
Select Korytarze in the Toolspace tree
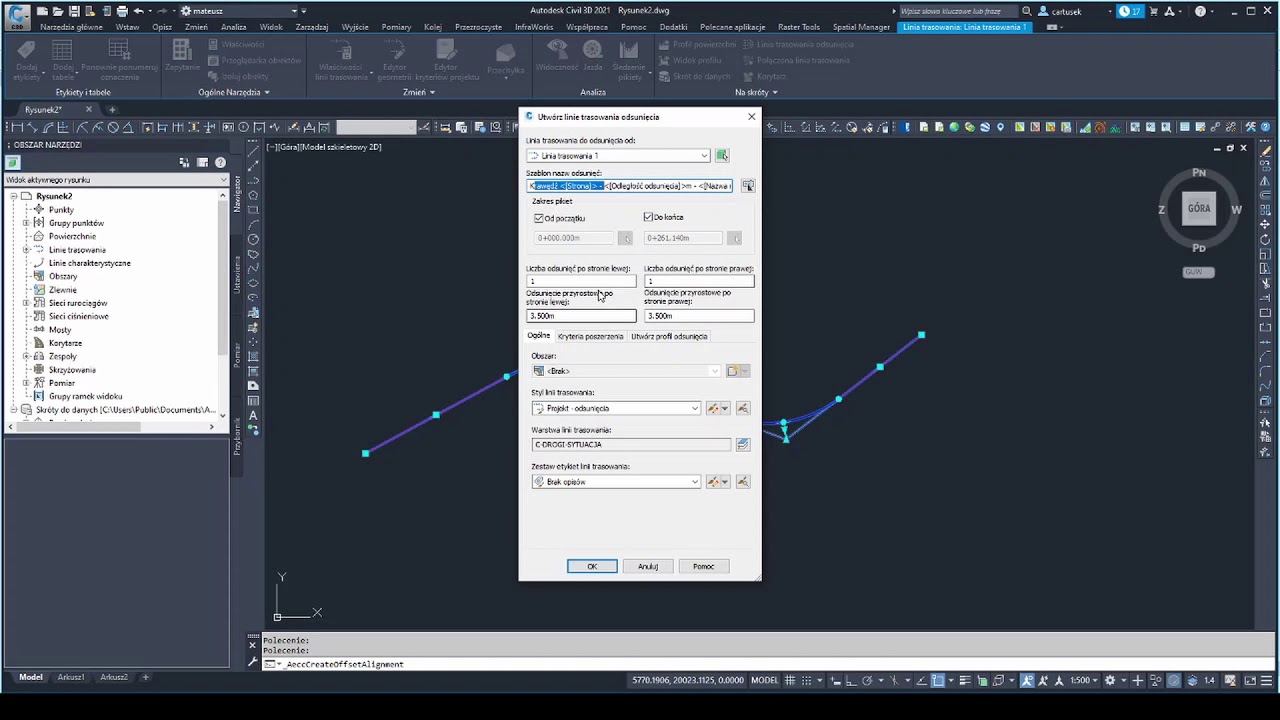point(65,343)
